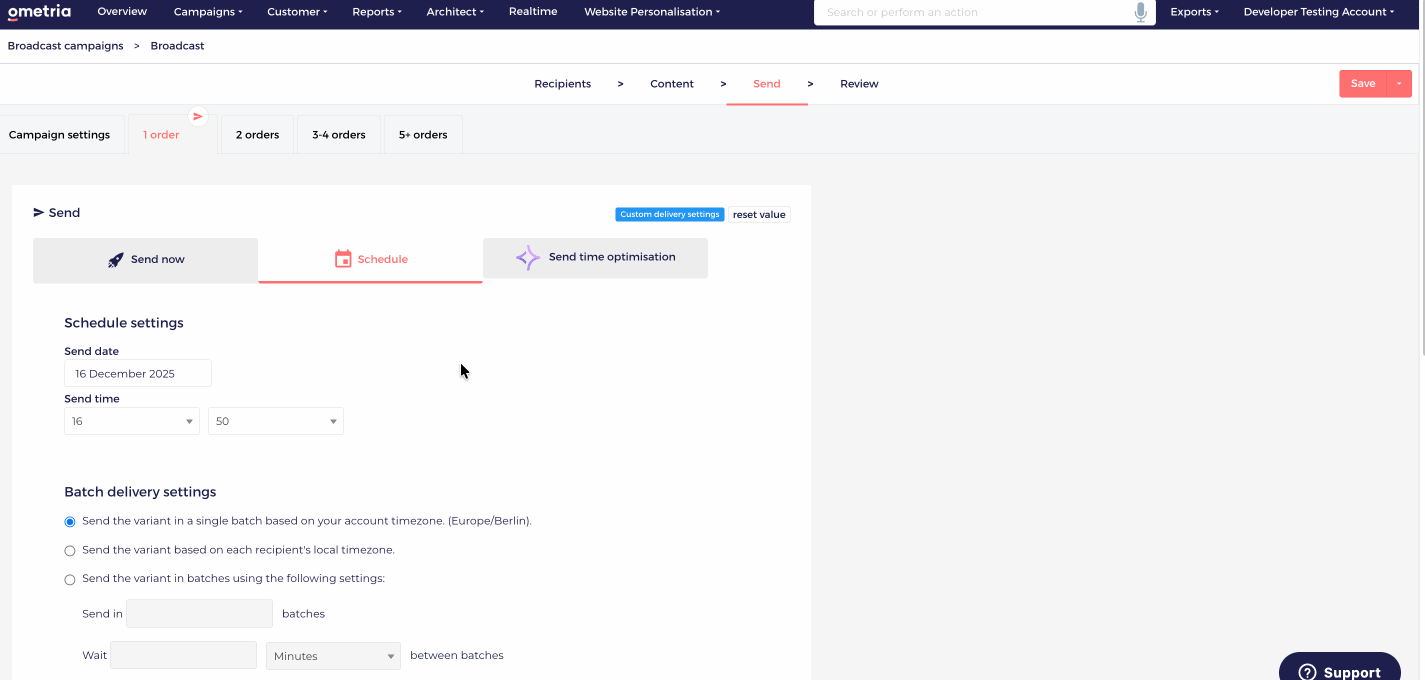Image resolution: width=1425 pixels, height=680 pixels.
Task: Click the Send section paper plane icon
Action: tap(39, 213)
